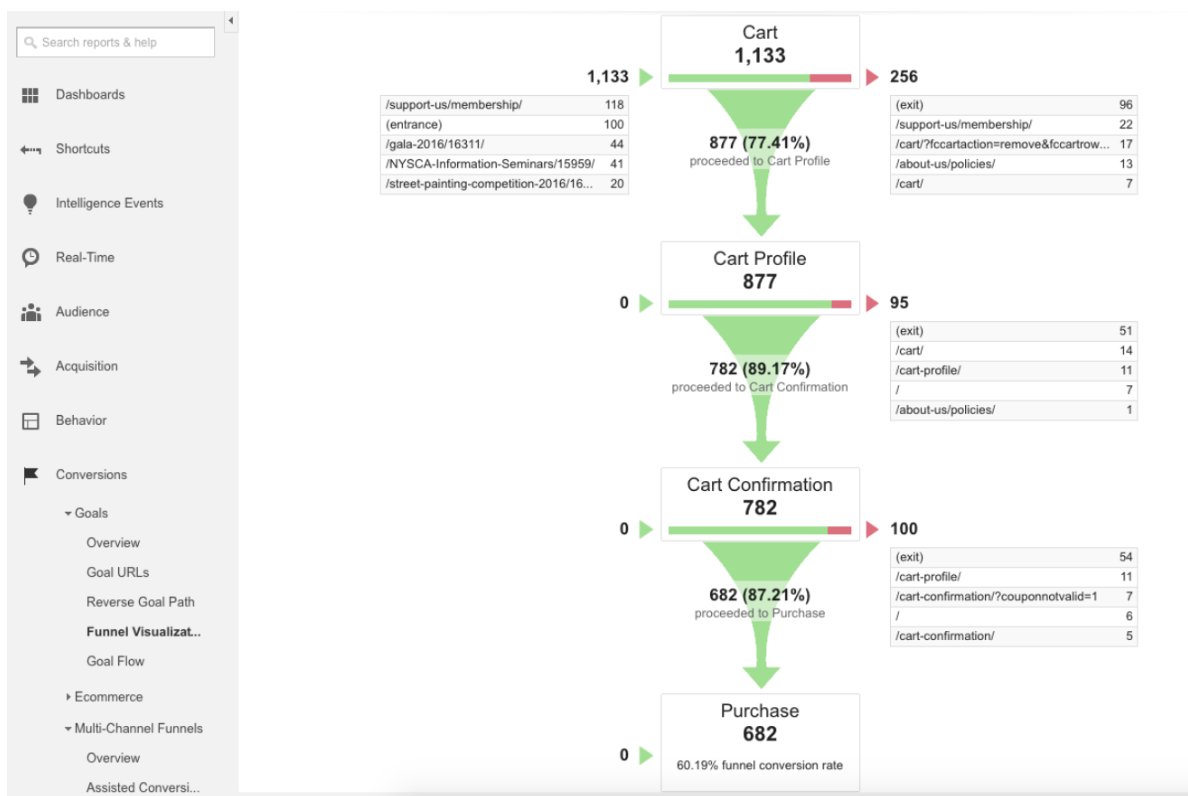Click the Audience people icon
Screen dimensions: 1188x796
pyautogui.click(x=30, y=312)
